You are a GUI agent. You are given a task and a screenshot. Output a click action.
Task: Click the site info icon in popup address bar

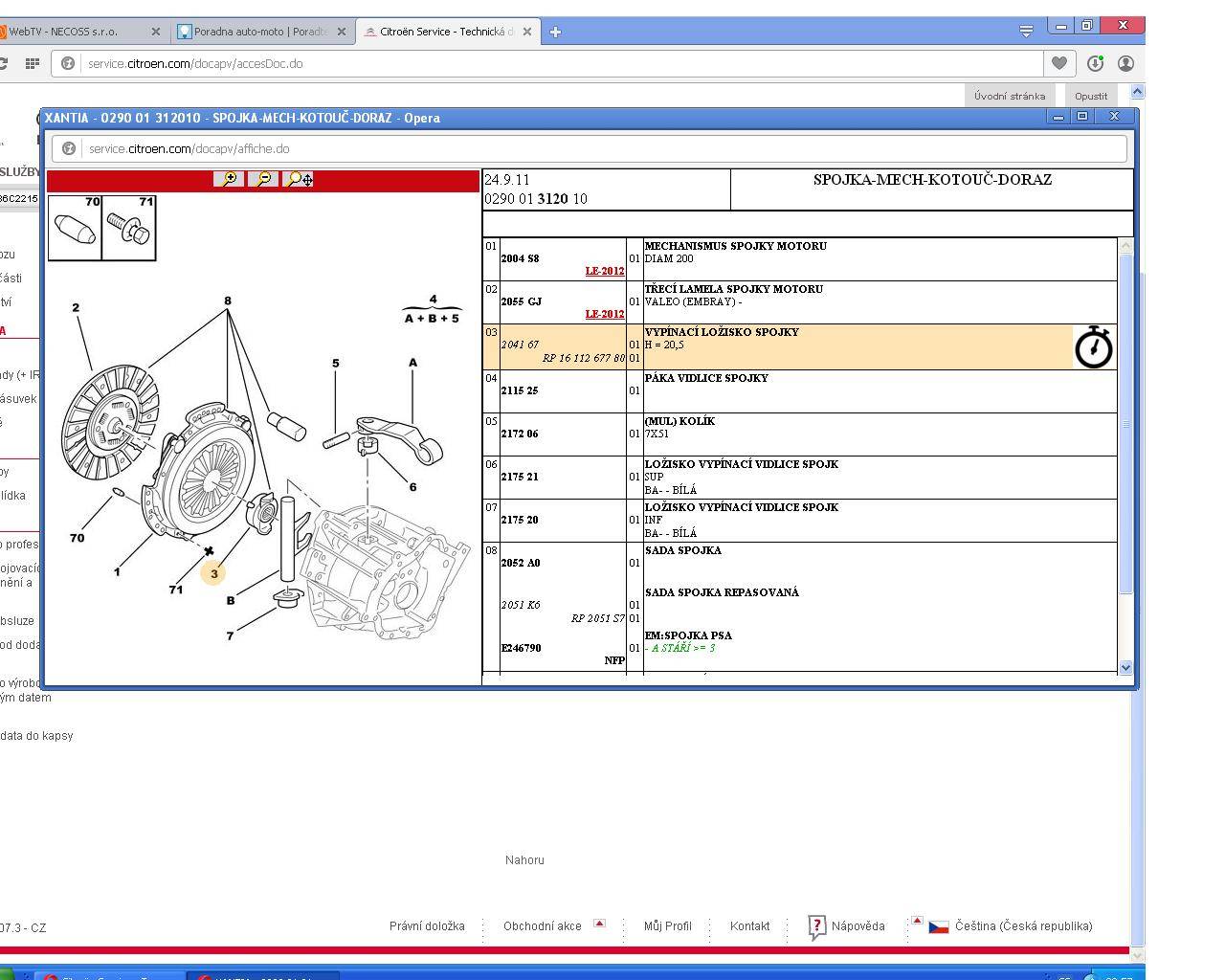coord(68,148)
